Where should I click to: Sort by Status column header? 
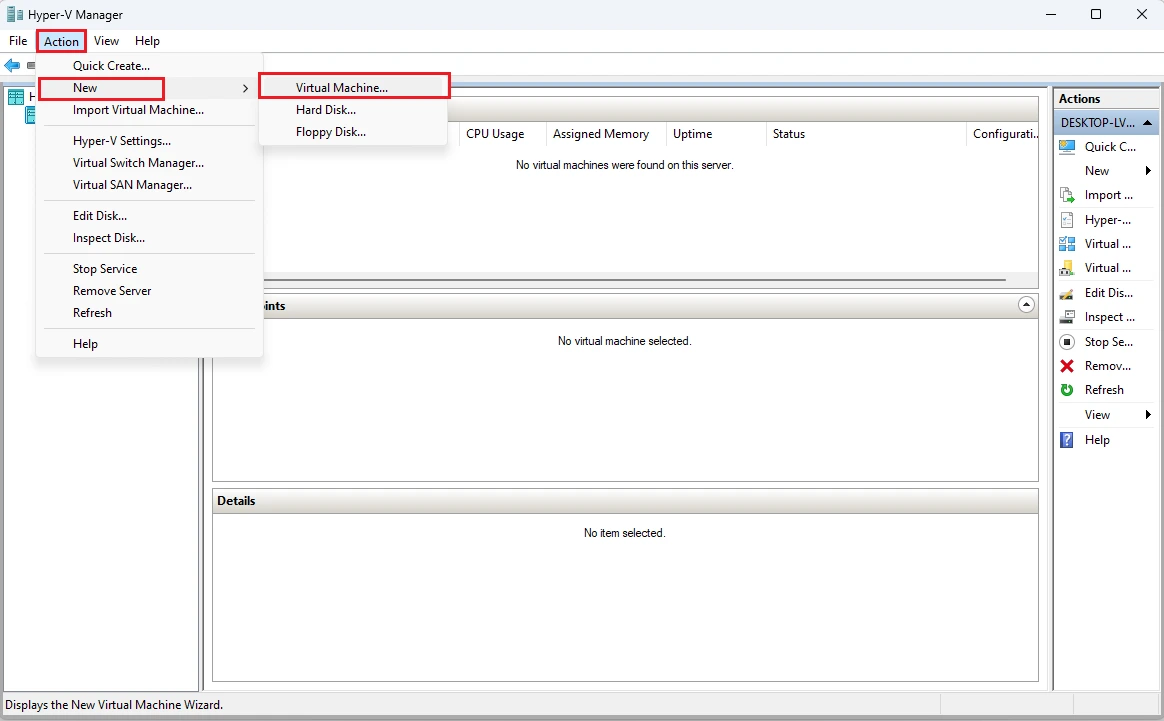click(866, 134)
